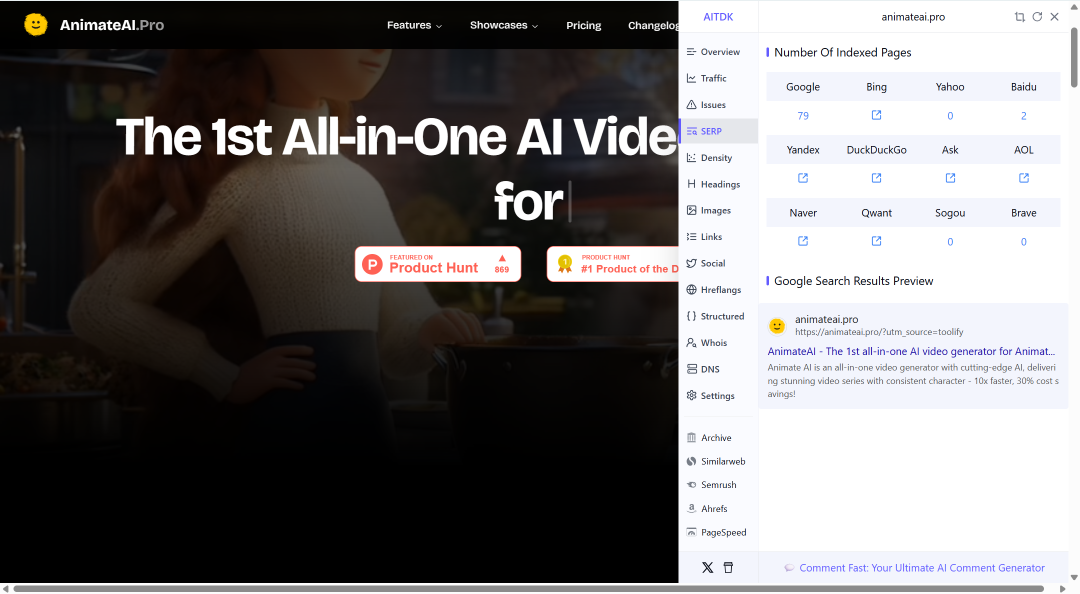The image size is (1080, 594).
Task: Expand the Showcases dropdown in navbar
Action: tap(503, 25)
